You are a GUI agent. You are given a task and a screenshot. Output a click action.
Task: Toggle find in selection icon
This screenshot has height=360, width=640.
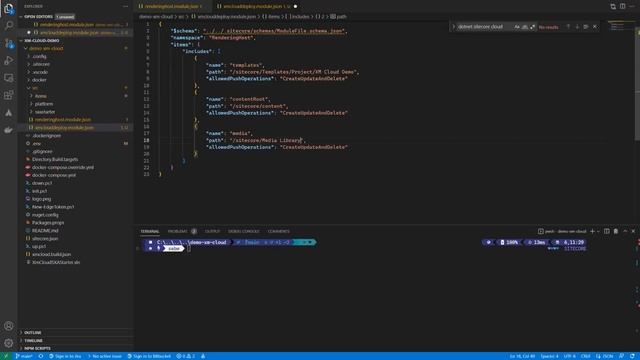coord(586,27)
